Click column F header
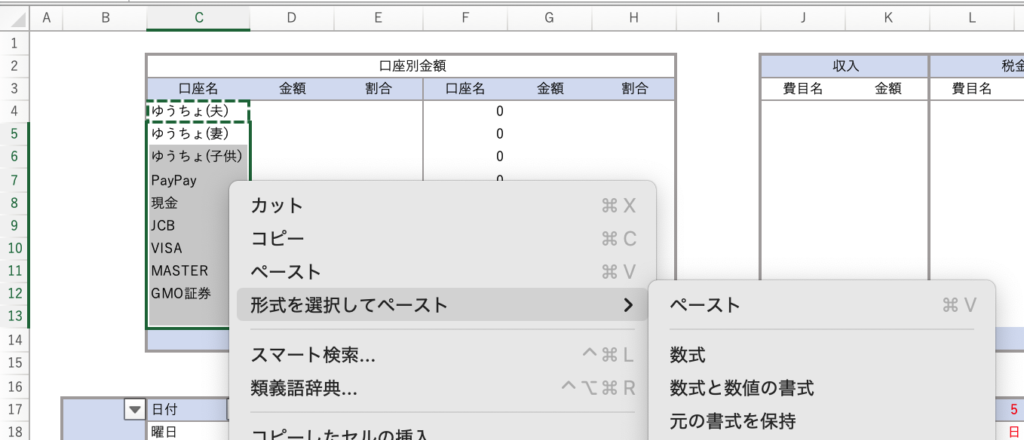1024x440 pixels. coord(465,18)
